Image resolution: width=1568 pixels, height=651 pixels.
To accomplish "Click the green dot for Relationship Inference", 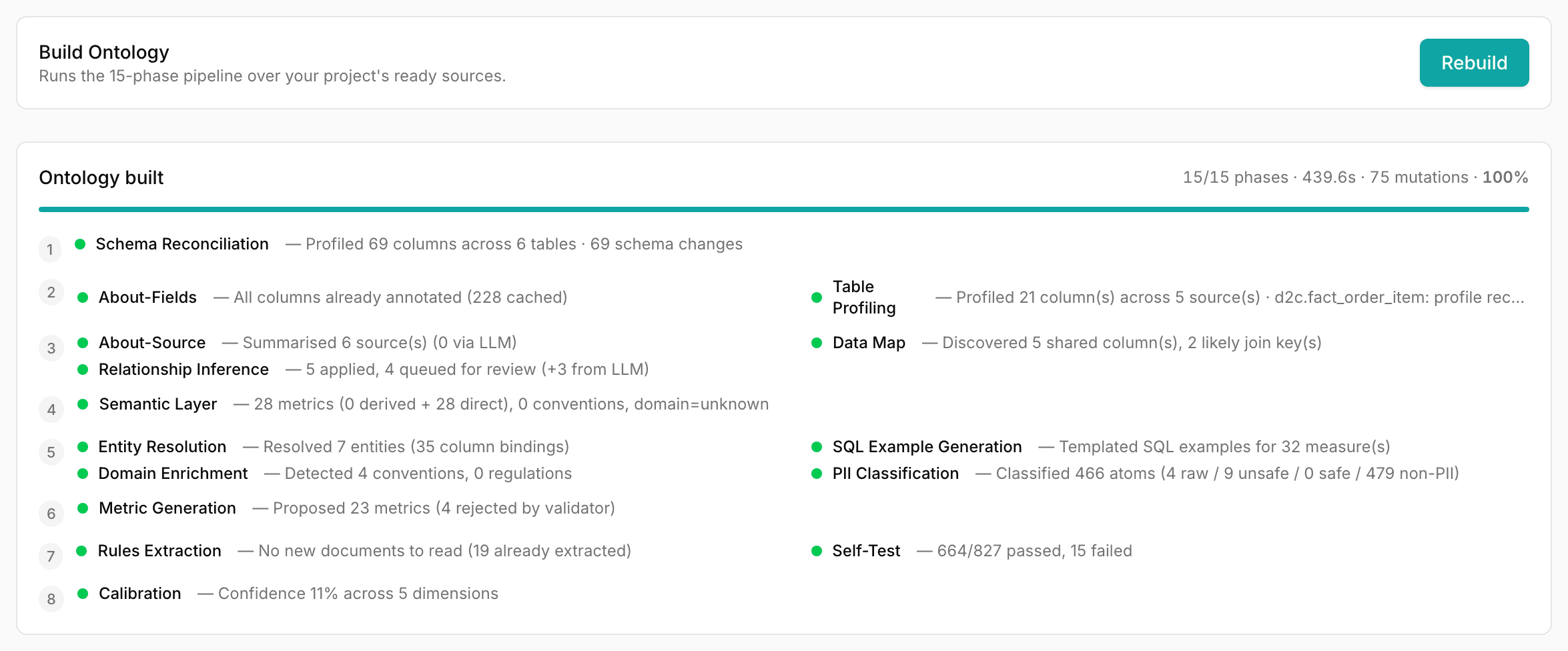I will pos(83,370).
